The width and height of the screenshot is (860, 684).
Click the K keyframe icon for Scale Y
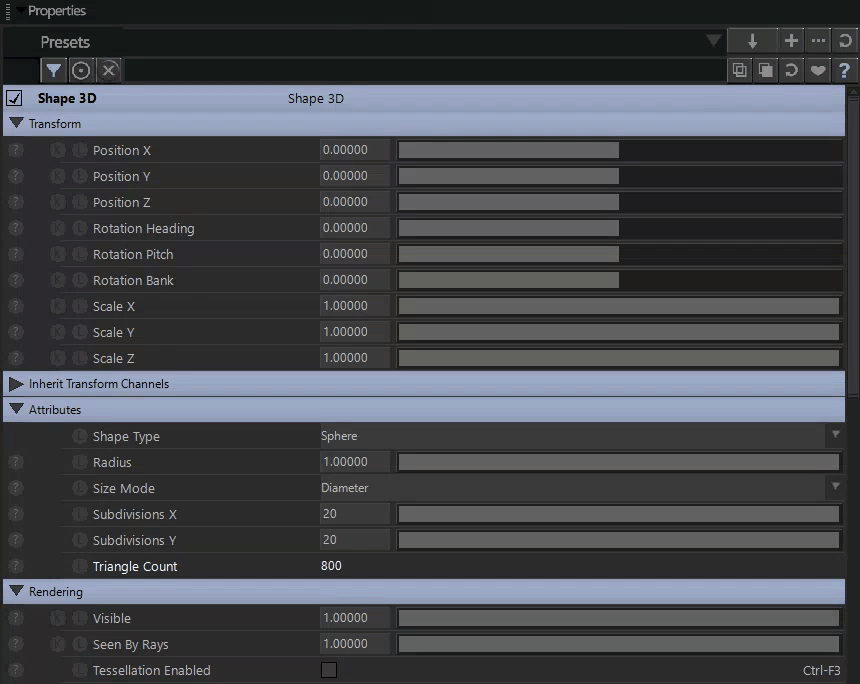coord(58,332)
